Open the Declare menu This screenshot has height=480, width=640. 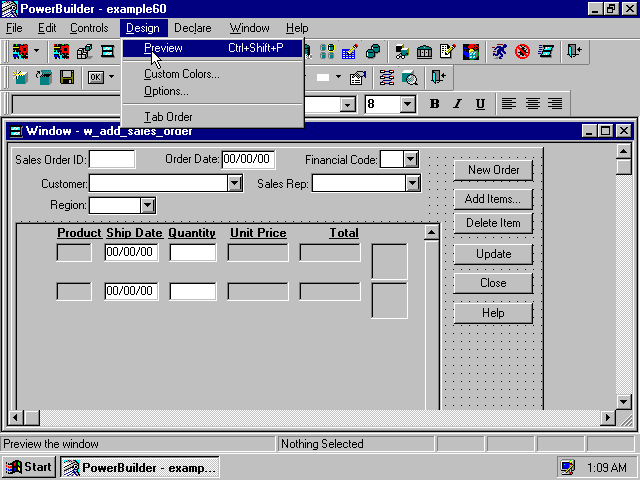pos(193,28)
